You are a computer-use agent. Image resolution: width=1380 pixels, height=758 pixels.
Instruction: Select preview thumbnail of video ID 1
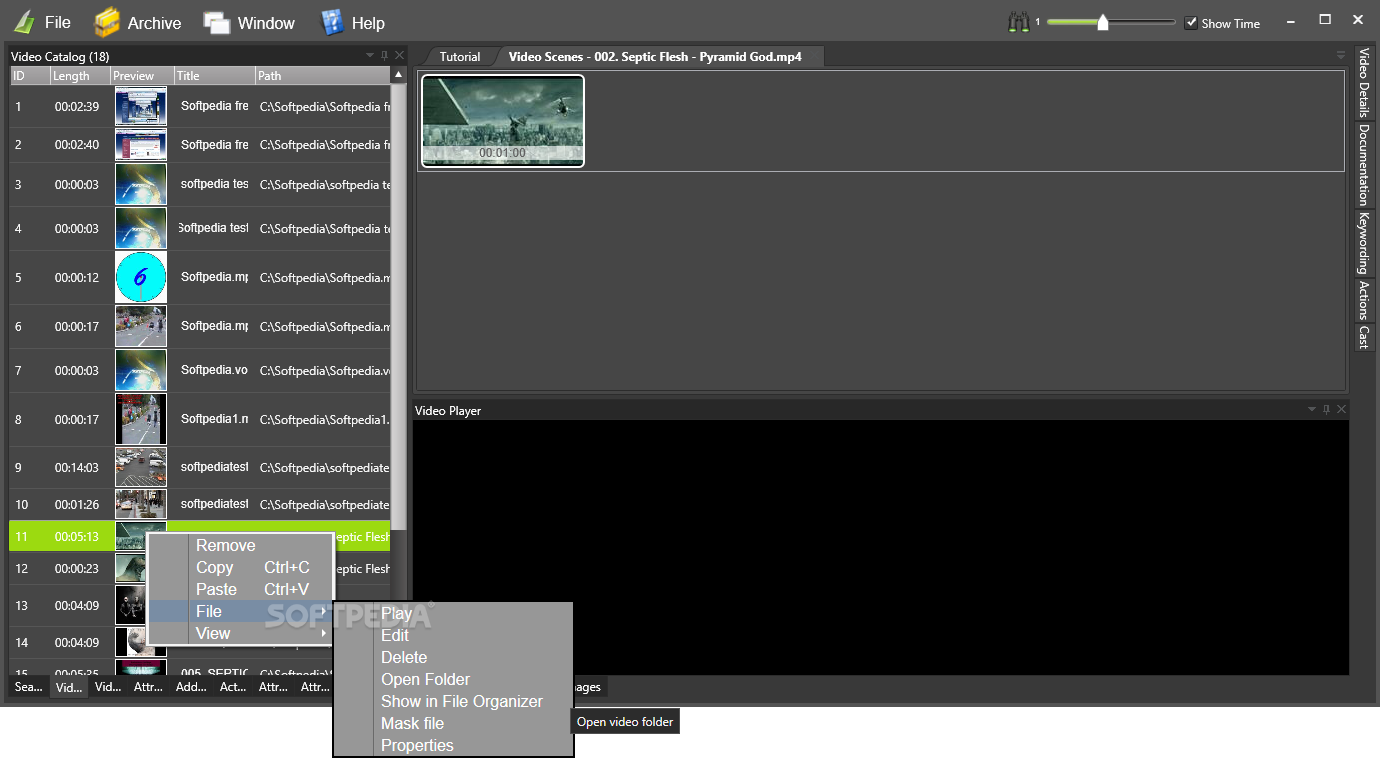coord(141,106)
